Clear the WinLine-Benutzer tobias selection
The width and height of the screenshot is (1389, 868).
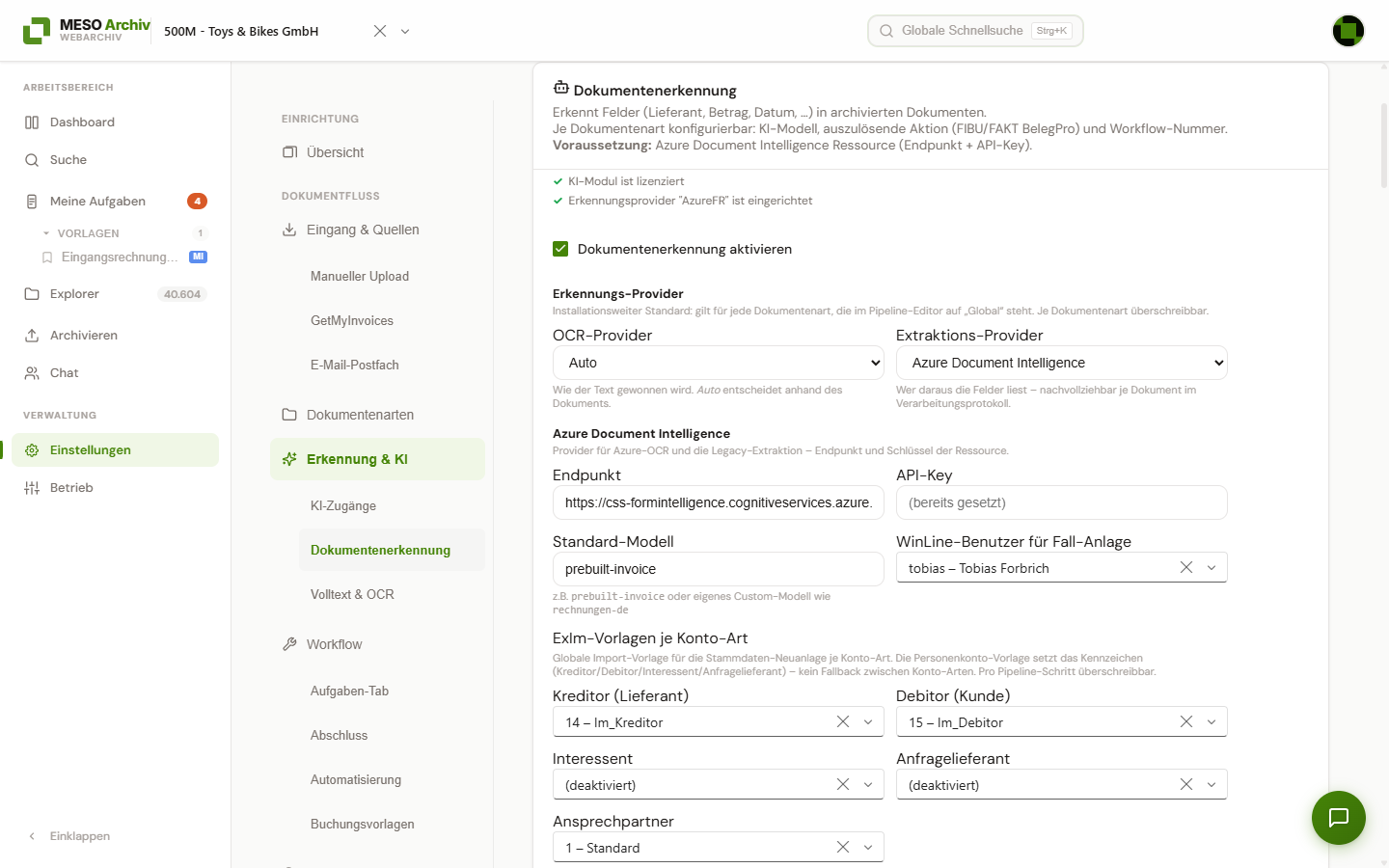(x=1186, y=568)
